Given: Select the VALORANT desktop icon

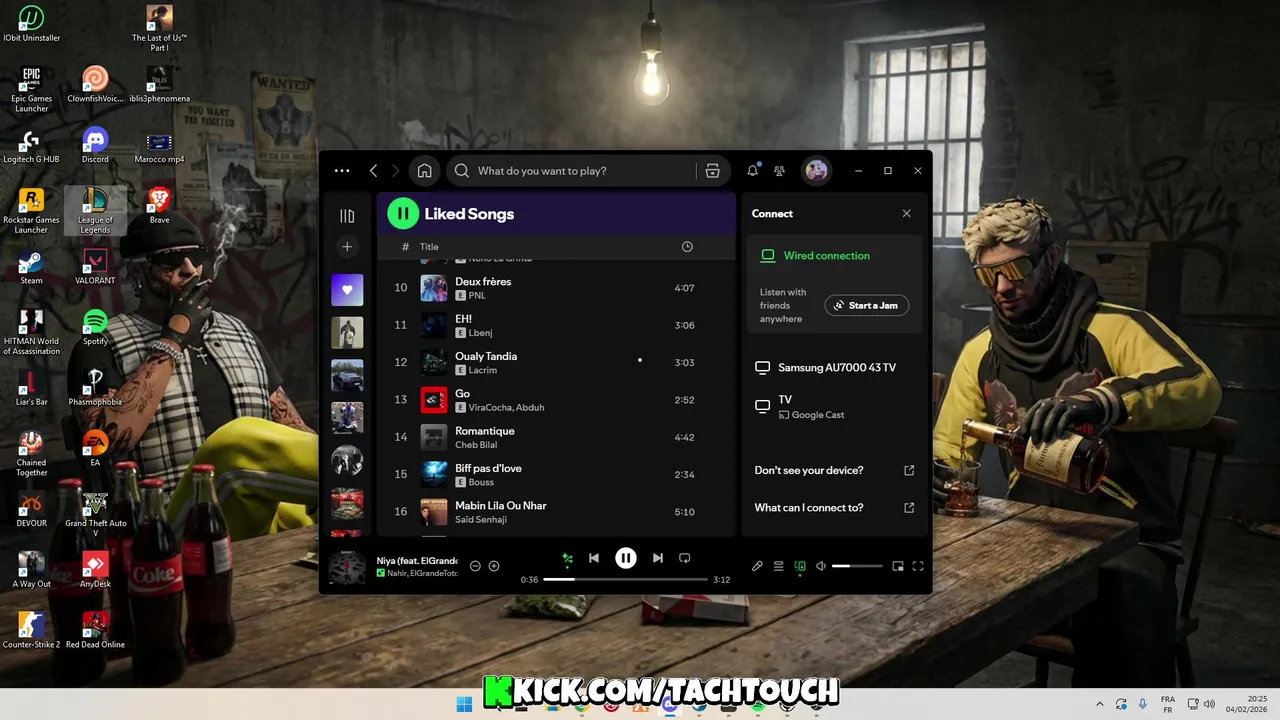Looking at the screenshot, I should pyautogui.click(x=95, y=268).
